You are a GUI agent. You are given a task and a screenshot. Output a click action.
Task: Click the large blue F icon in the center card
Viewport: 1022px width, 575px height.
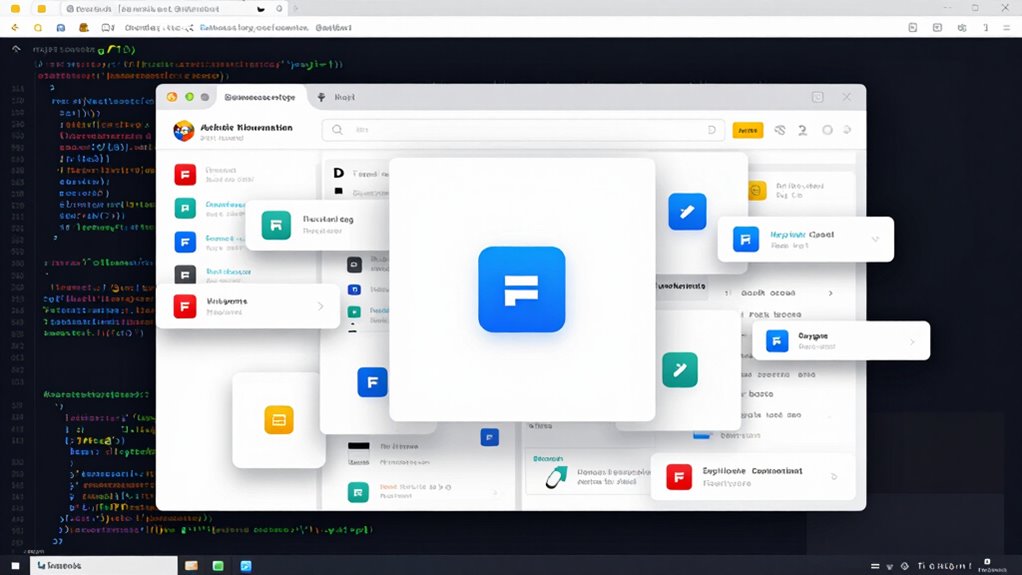point(521,289)
